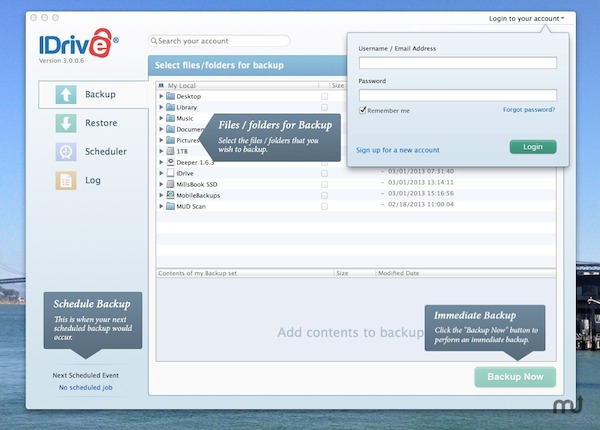The image size is (600, 430).
Task: Select the MillsBook SSD drive icon
Action: coord(171,184)
